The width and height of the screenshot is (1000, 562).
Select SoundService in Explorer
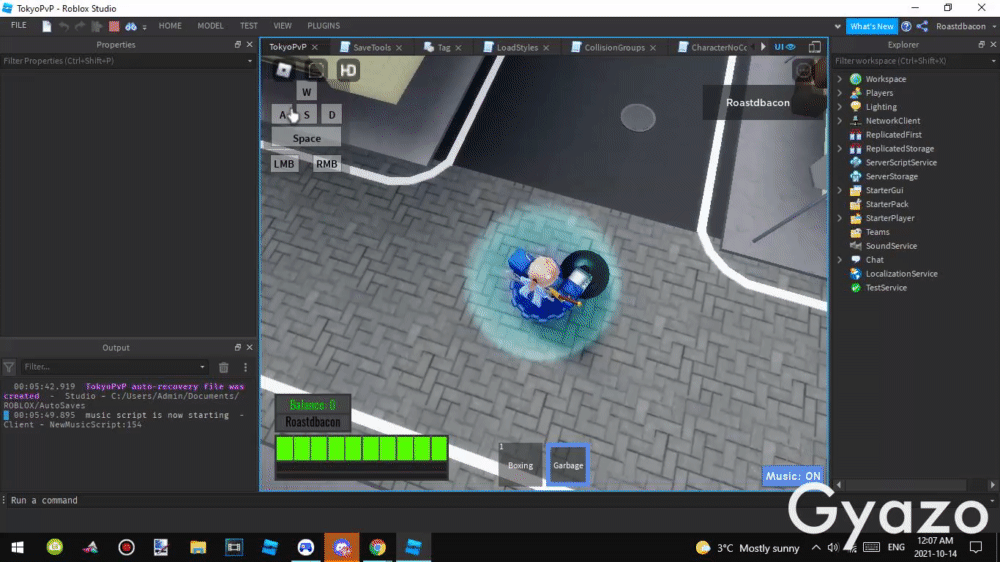891,246
